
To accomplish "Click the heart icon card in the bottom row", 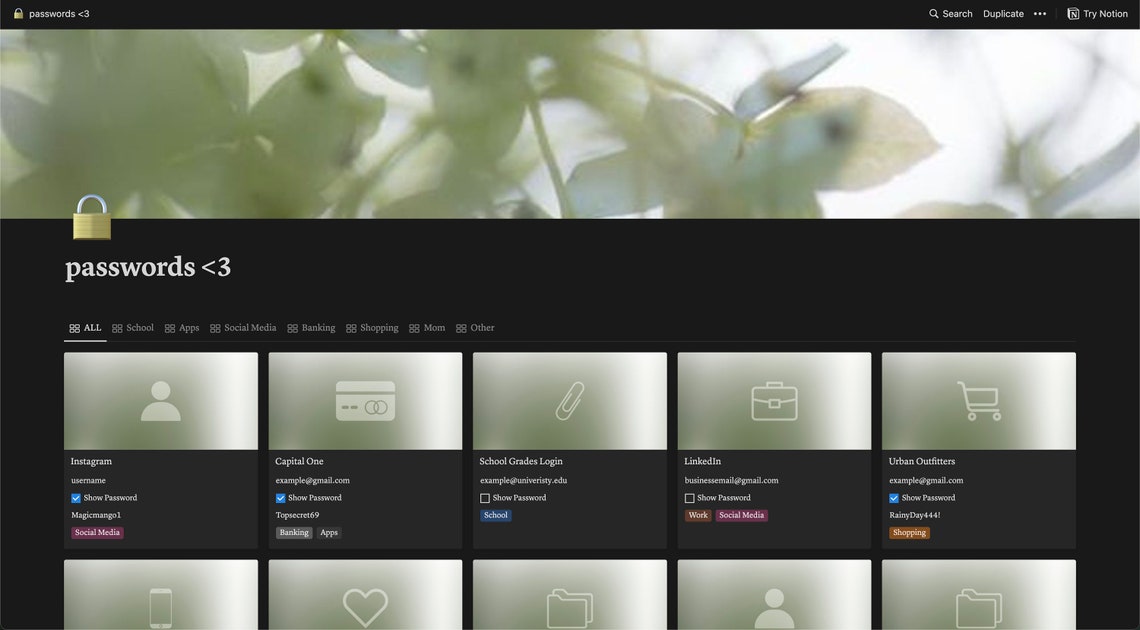I will (364, 605).
